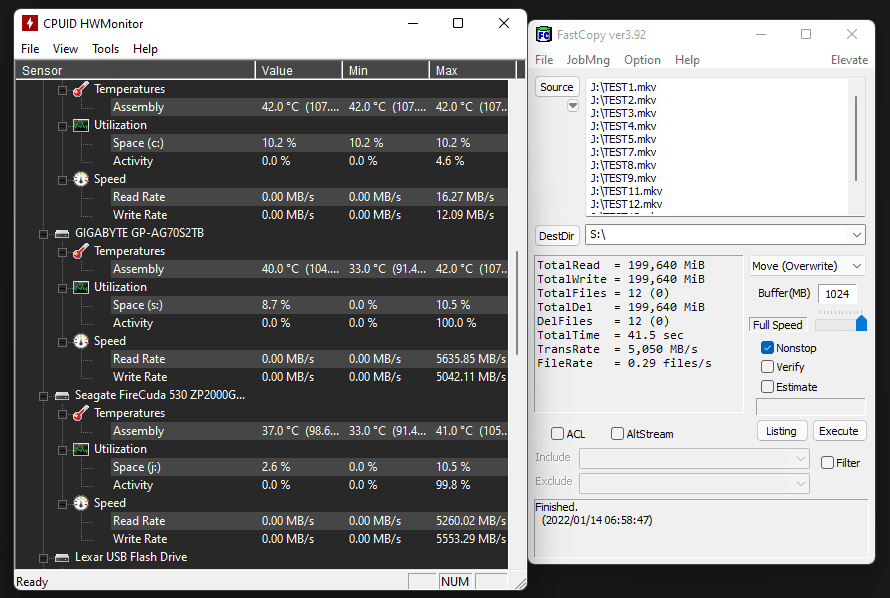Image resolution: width=890 pixels, height=598 pixels.
Task: Collapse Seagate Utilization branch
Action: pos(62,450)
